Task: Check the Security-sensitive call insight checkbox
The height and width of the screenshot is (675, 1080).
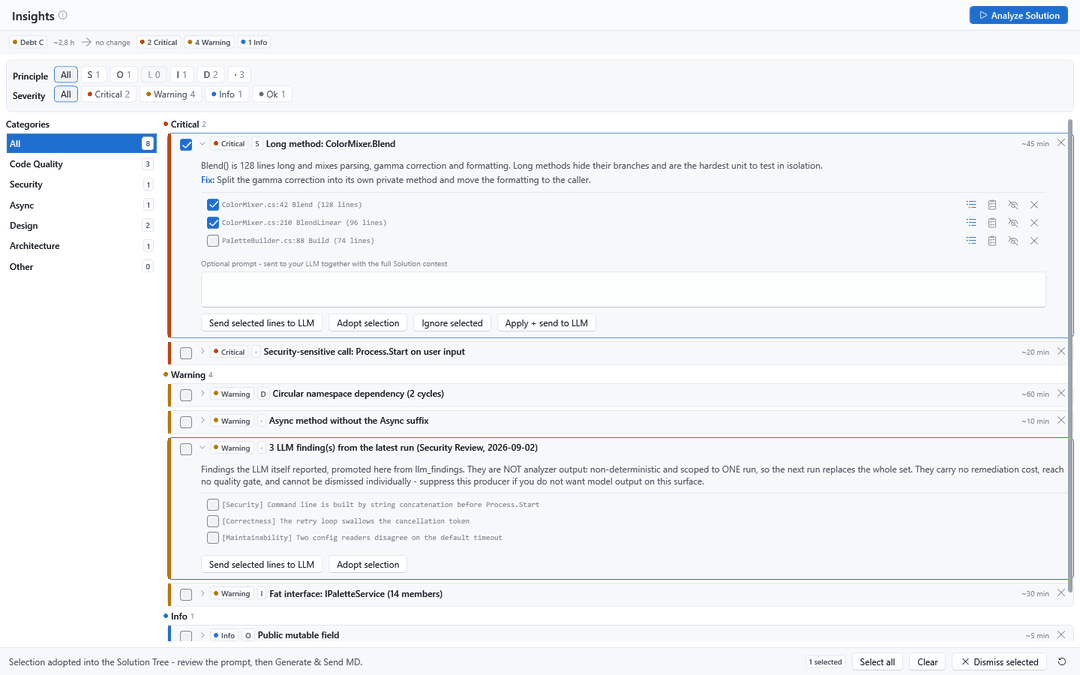Action: click(186, 353)
